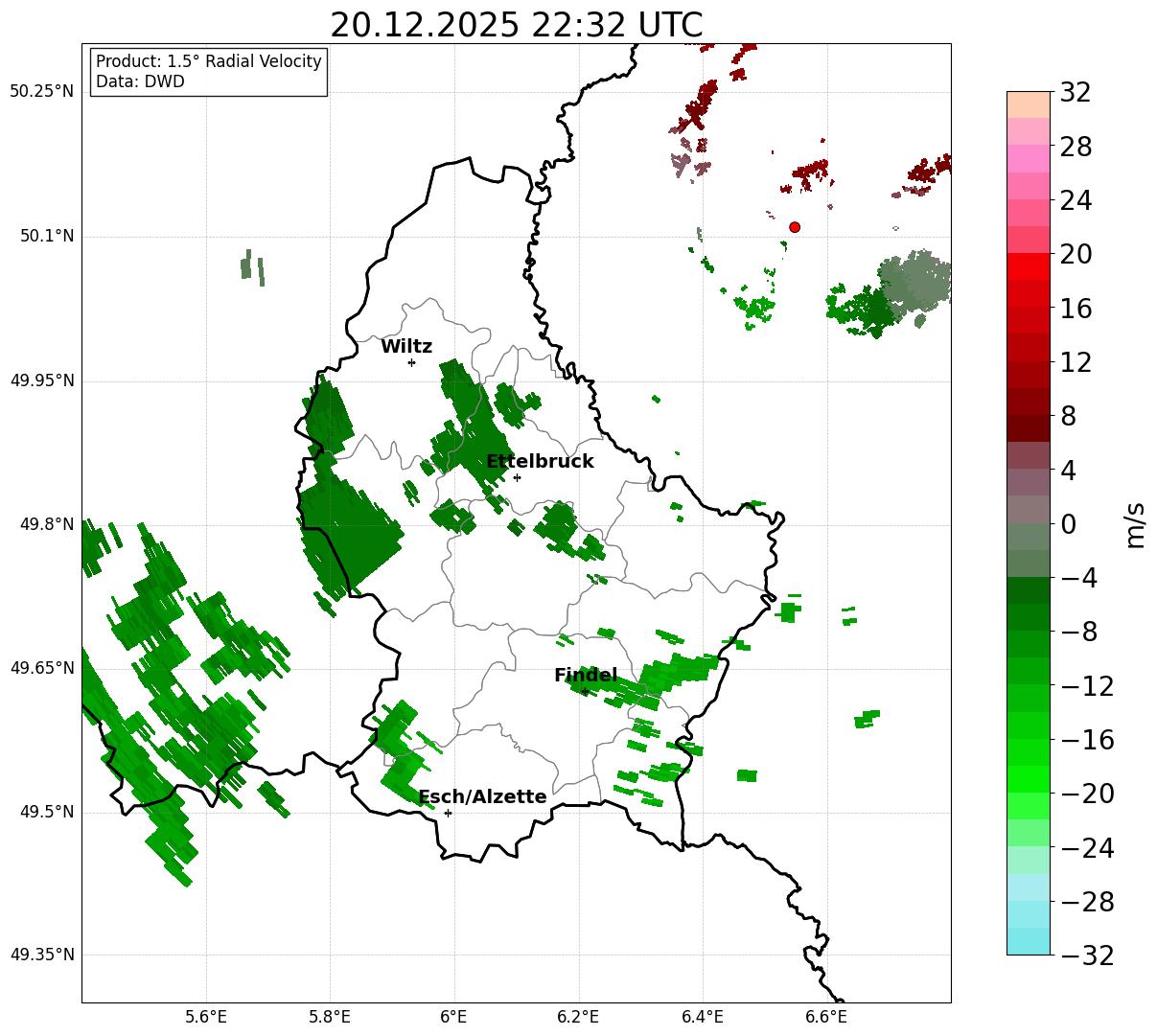Click the colorbar tick label 0
This screenshot has height=1036, width=1157.
point(1068,524)
